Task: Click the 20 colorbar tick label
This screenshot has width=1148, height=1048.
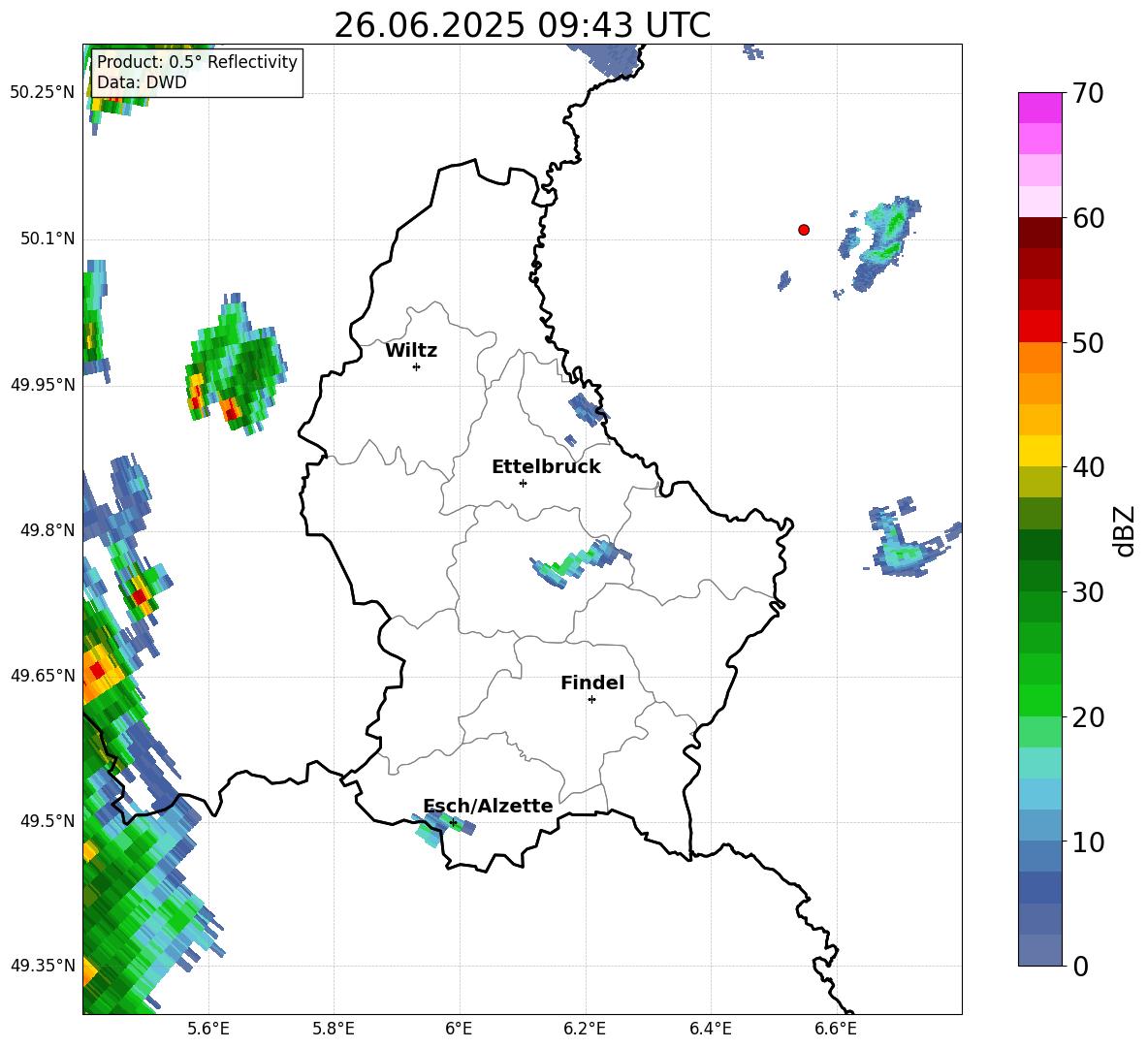Action: click(1087, 717)
